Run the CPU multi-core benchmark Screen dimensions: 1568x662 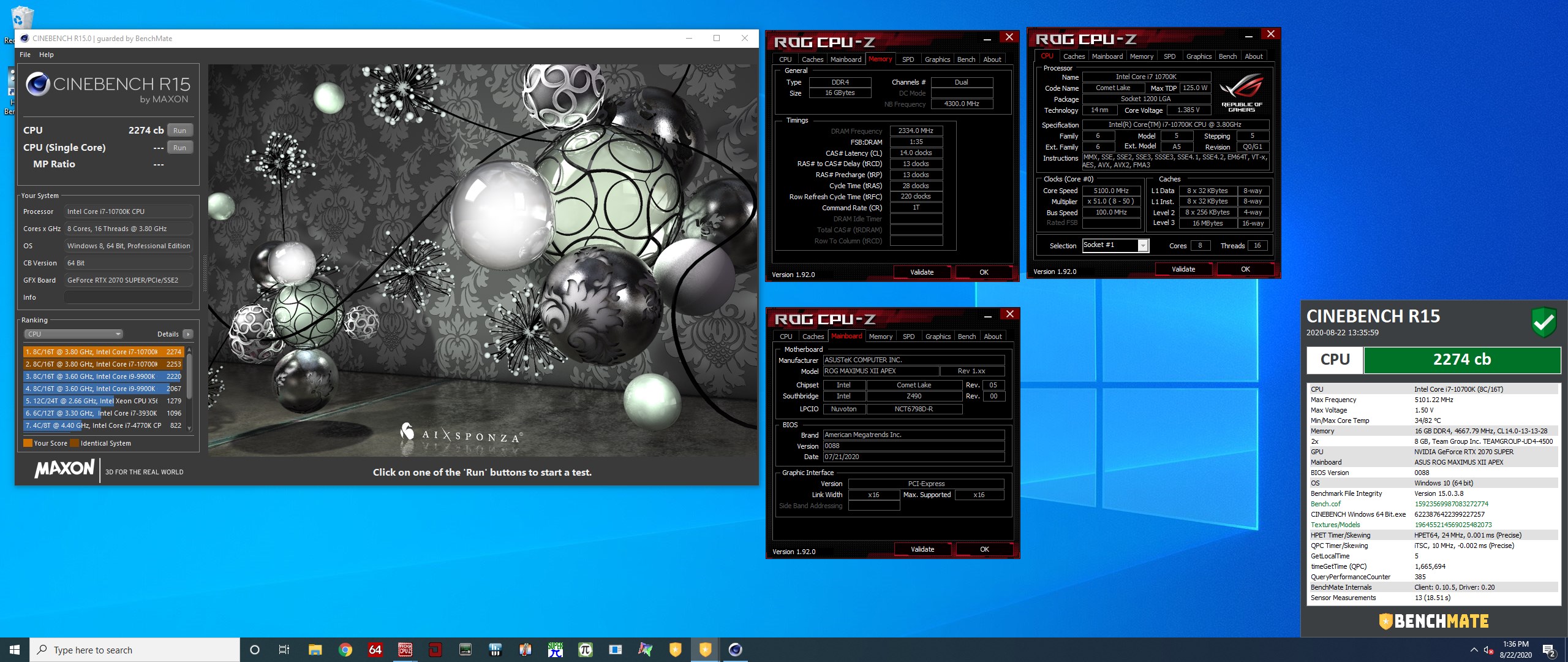179,130
